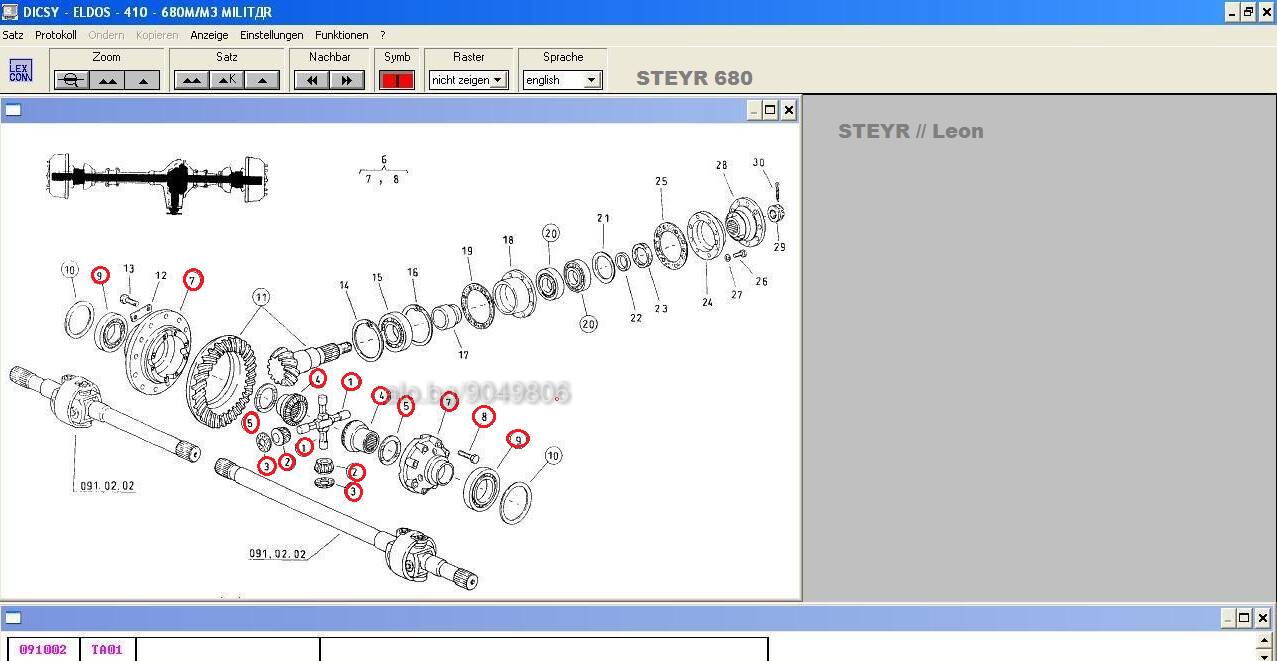Select circled part number 11
This screenshot has width=1277, height=661.
[x=261, y=297]
